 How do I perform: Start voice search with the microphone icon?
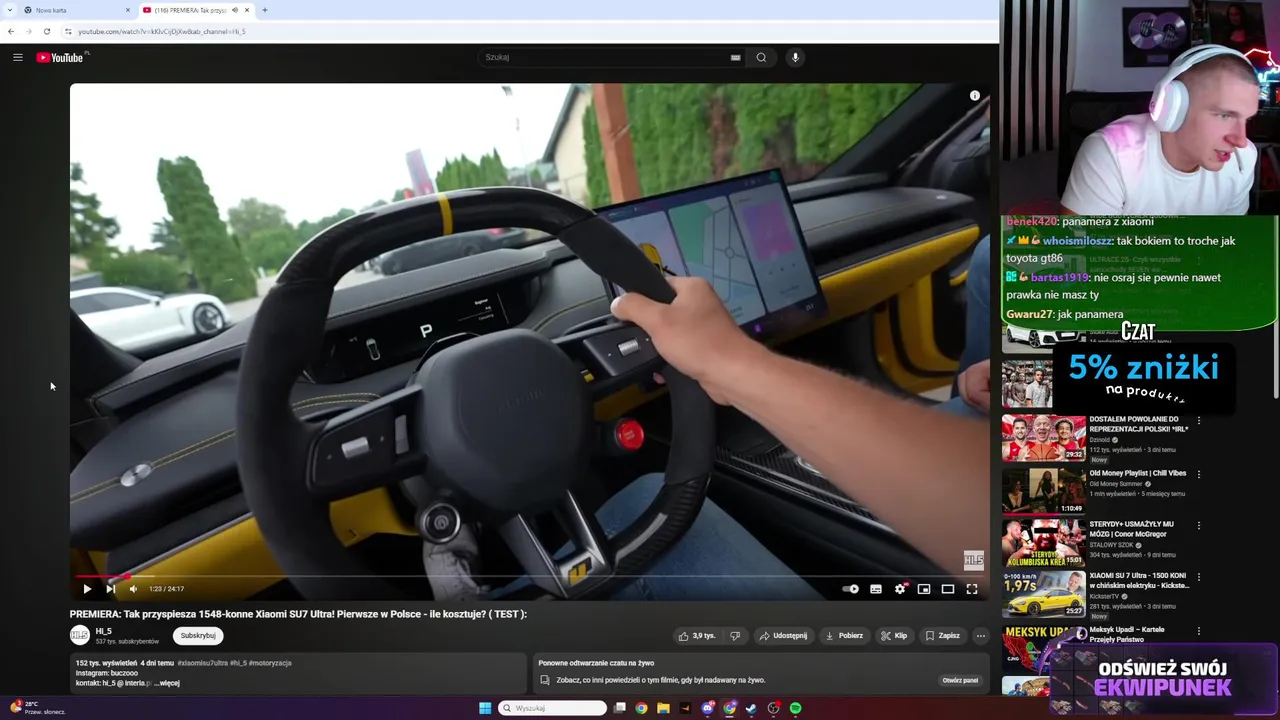pyautogui.click(x=795, y=57)
